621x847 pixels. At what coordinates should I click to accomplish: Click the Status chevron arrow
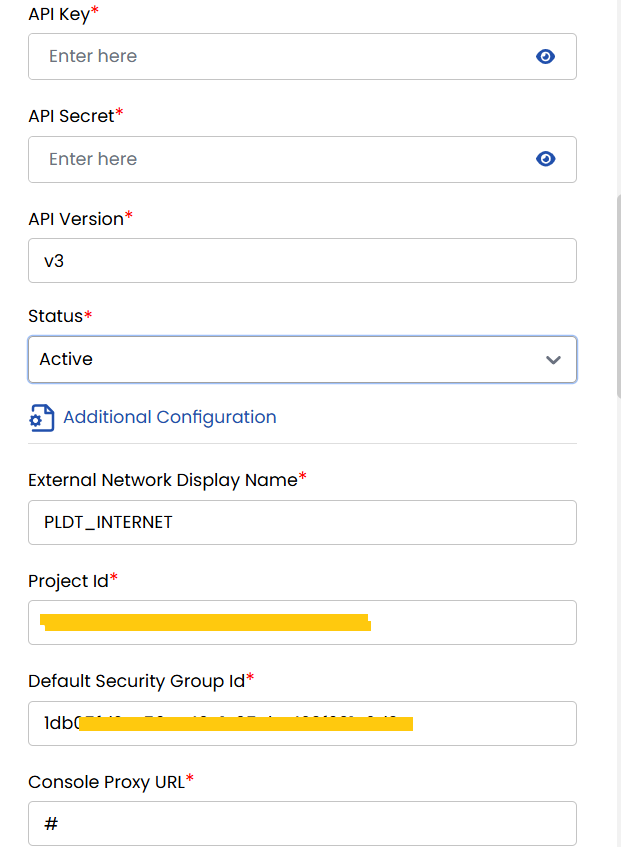553,359
